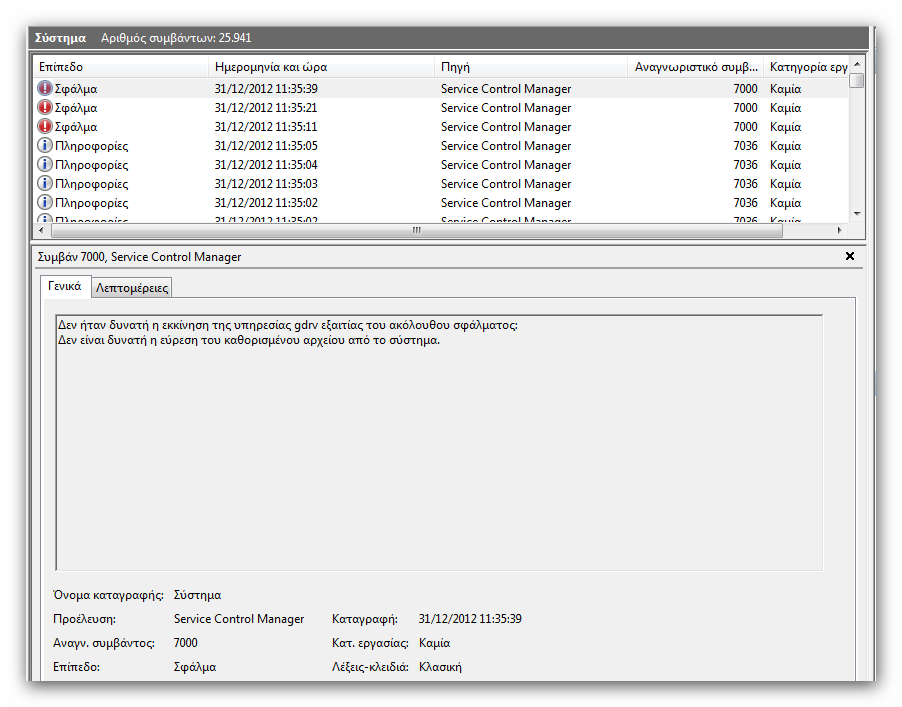Switch to the Λεπτομέρειες tab

[132, 288]
